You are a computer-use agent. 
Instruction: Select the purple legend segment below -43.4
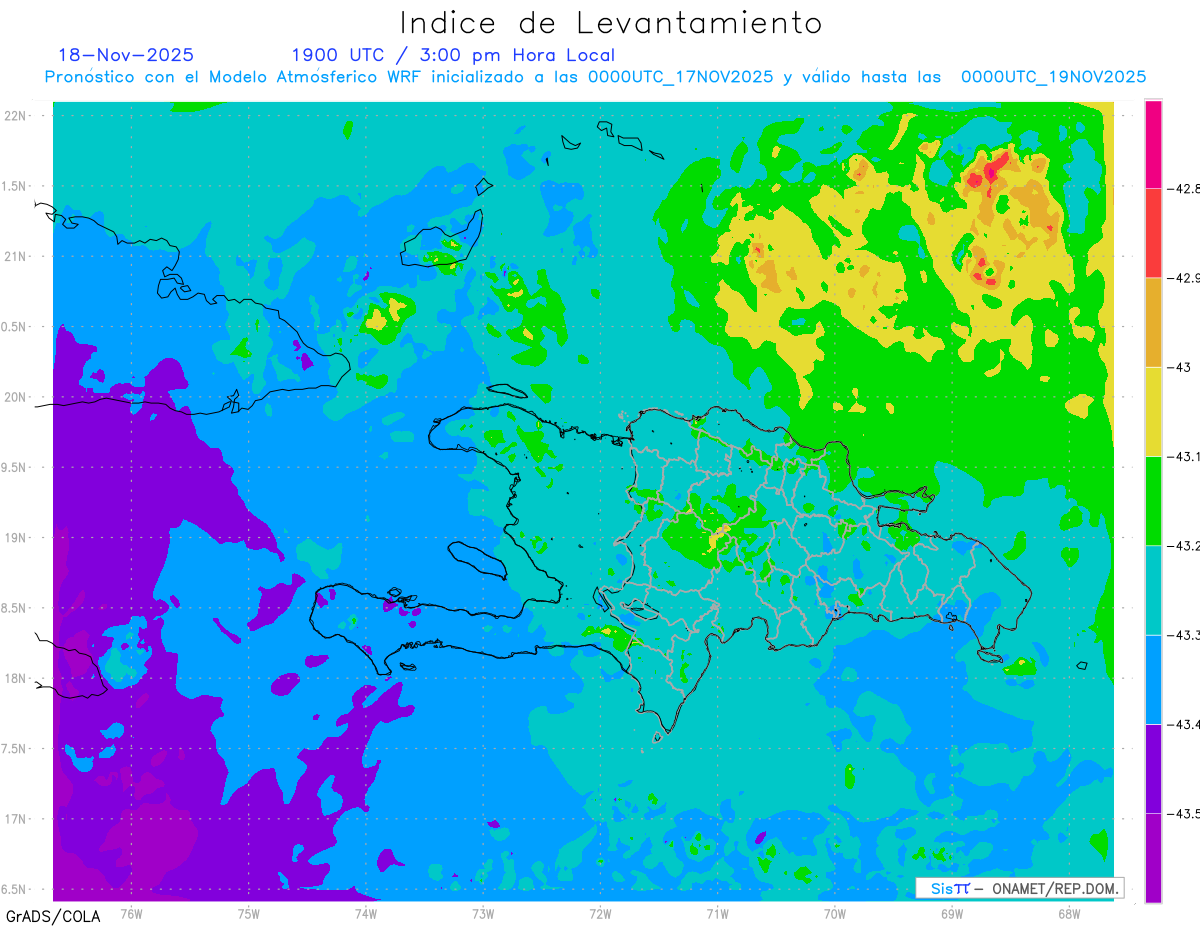(x=1153, y=768)
